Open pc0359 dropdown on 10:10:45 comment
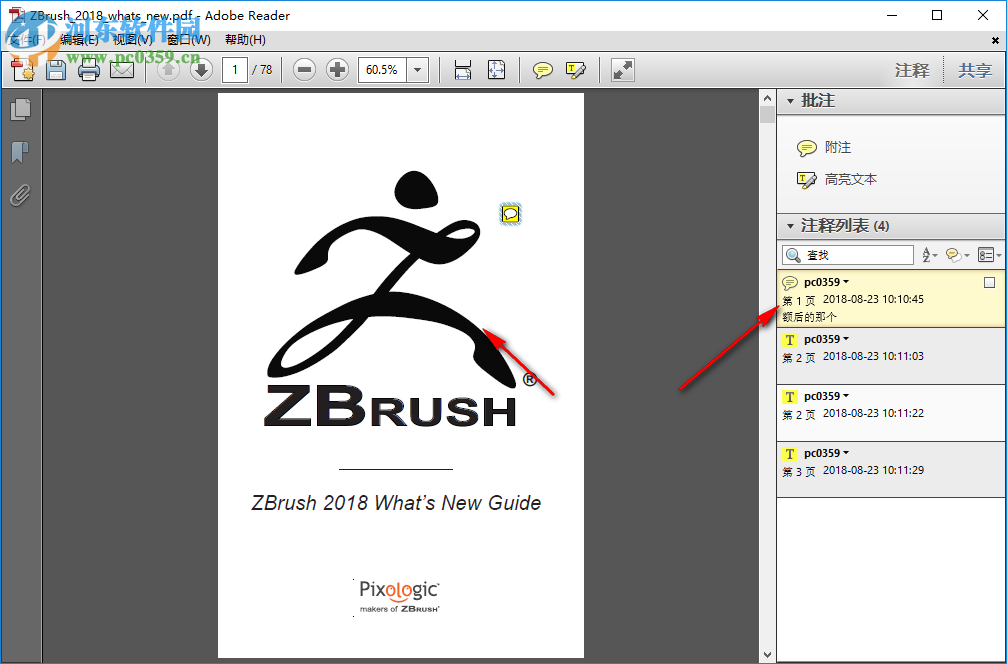Image resolution: width=1007 pixels, height=664 pixels. click(x=846, y=282)
